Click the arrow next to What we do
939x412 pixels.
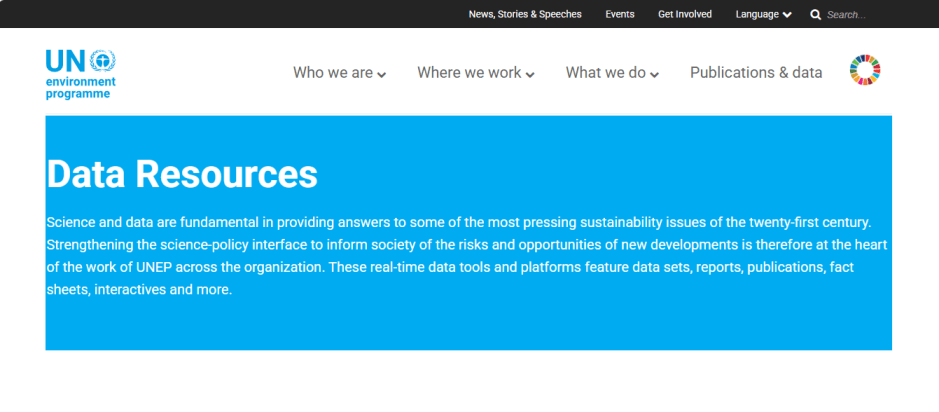654,75
